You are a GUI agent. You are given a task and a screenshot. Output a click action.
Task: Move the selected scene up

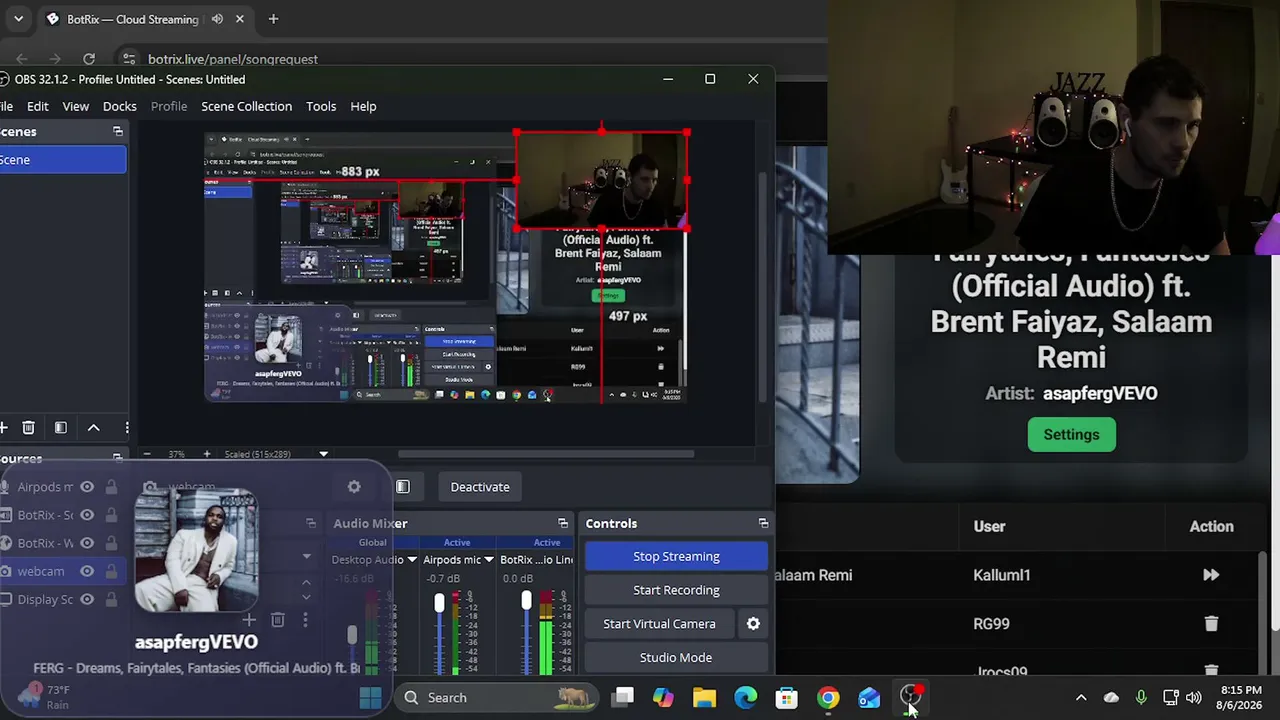point(93,428)
